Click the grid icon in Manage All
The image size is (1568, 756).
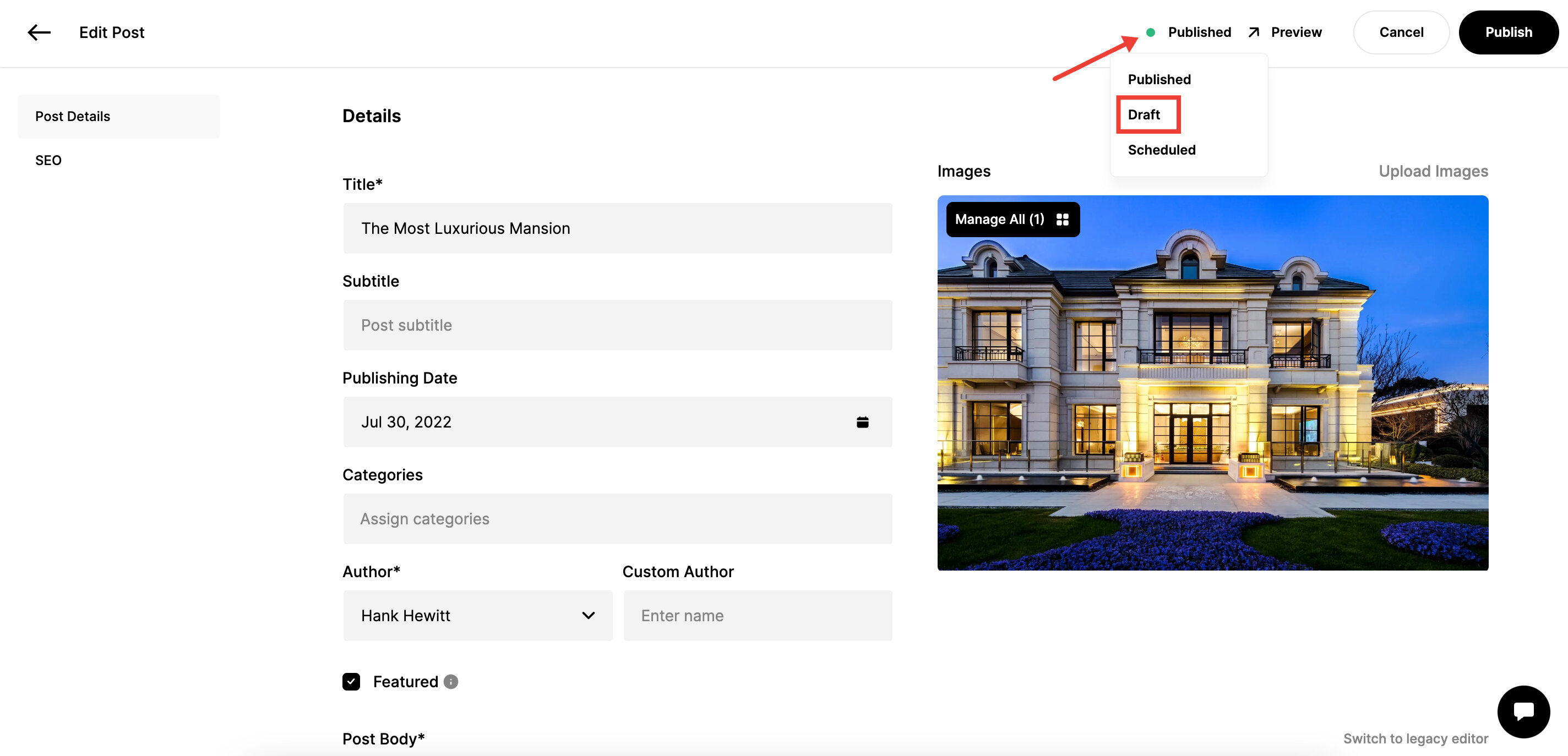point(1062,220)
